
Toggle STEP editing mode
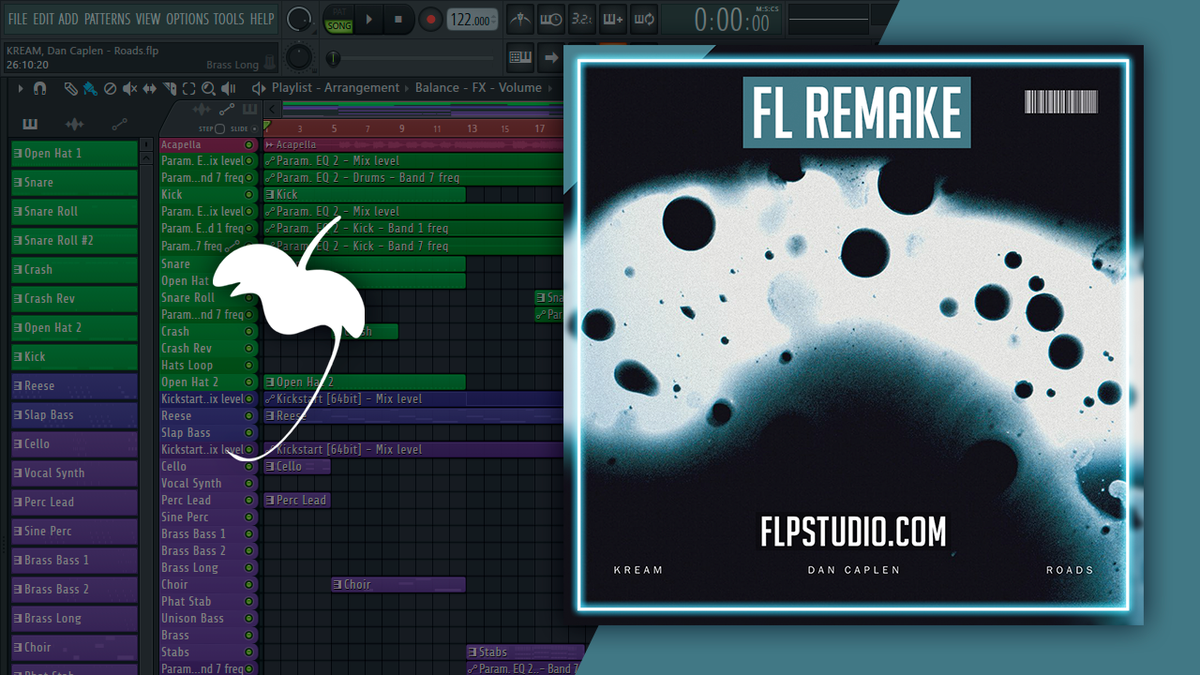(219, 128)
